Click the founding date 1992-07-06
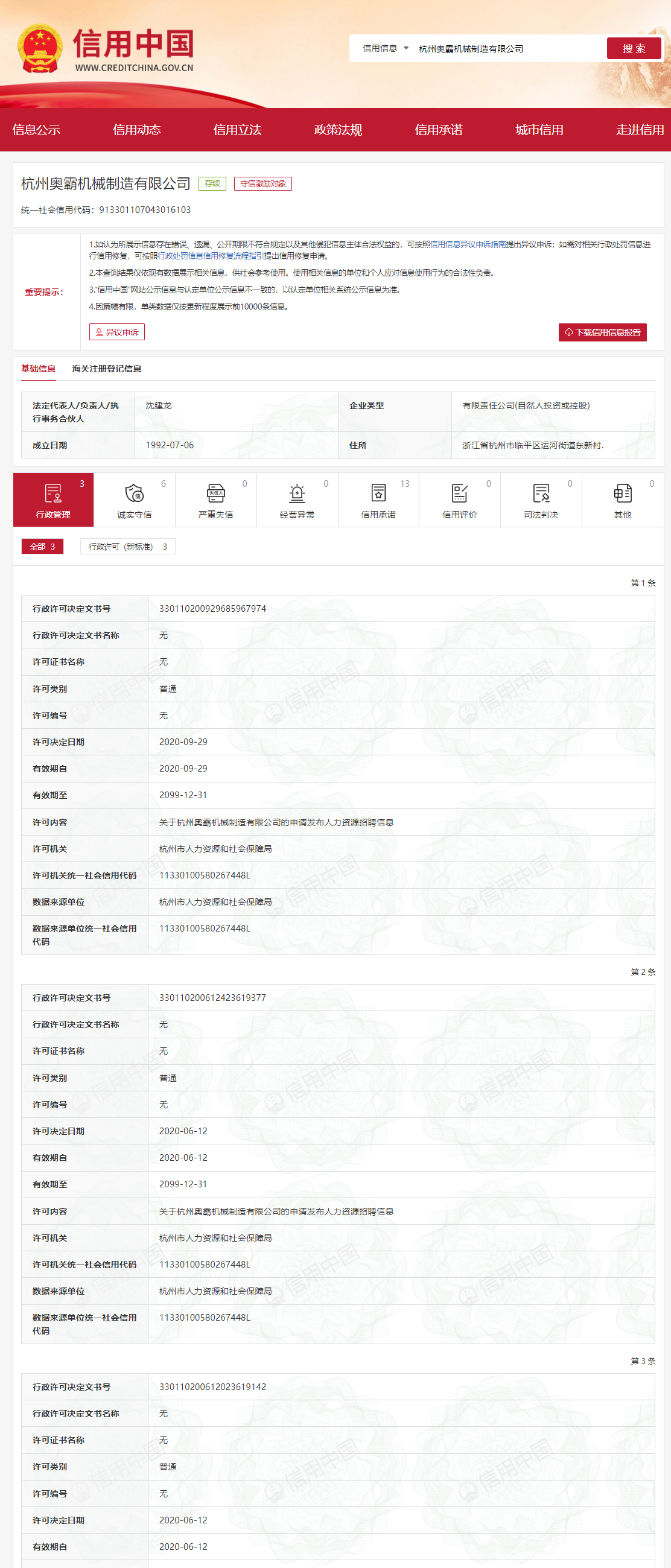This screenshot has width=671, height=1568. (170, 446)
